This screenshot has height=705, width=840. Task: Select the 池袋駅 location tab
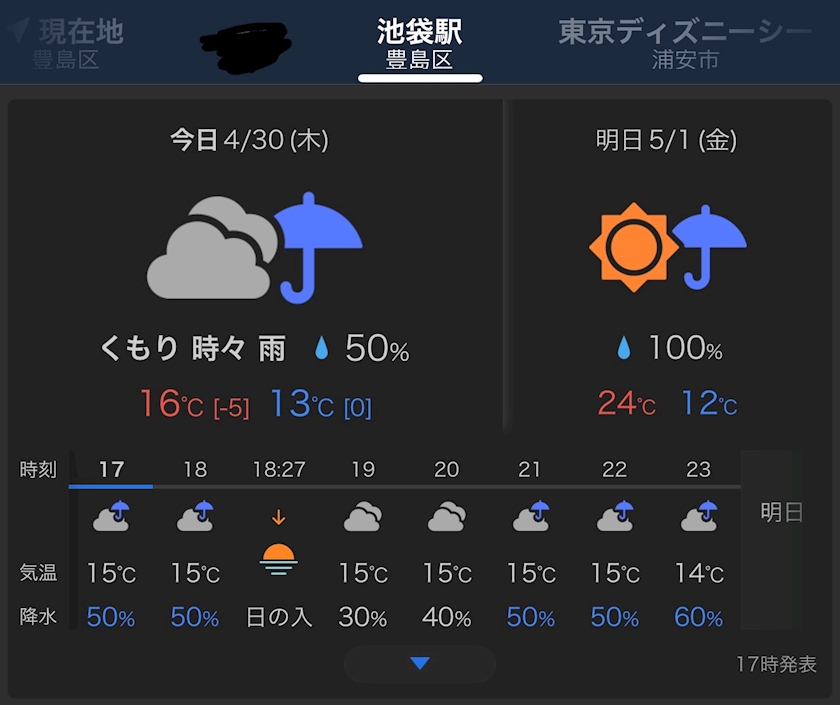click(420, 43)
